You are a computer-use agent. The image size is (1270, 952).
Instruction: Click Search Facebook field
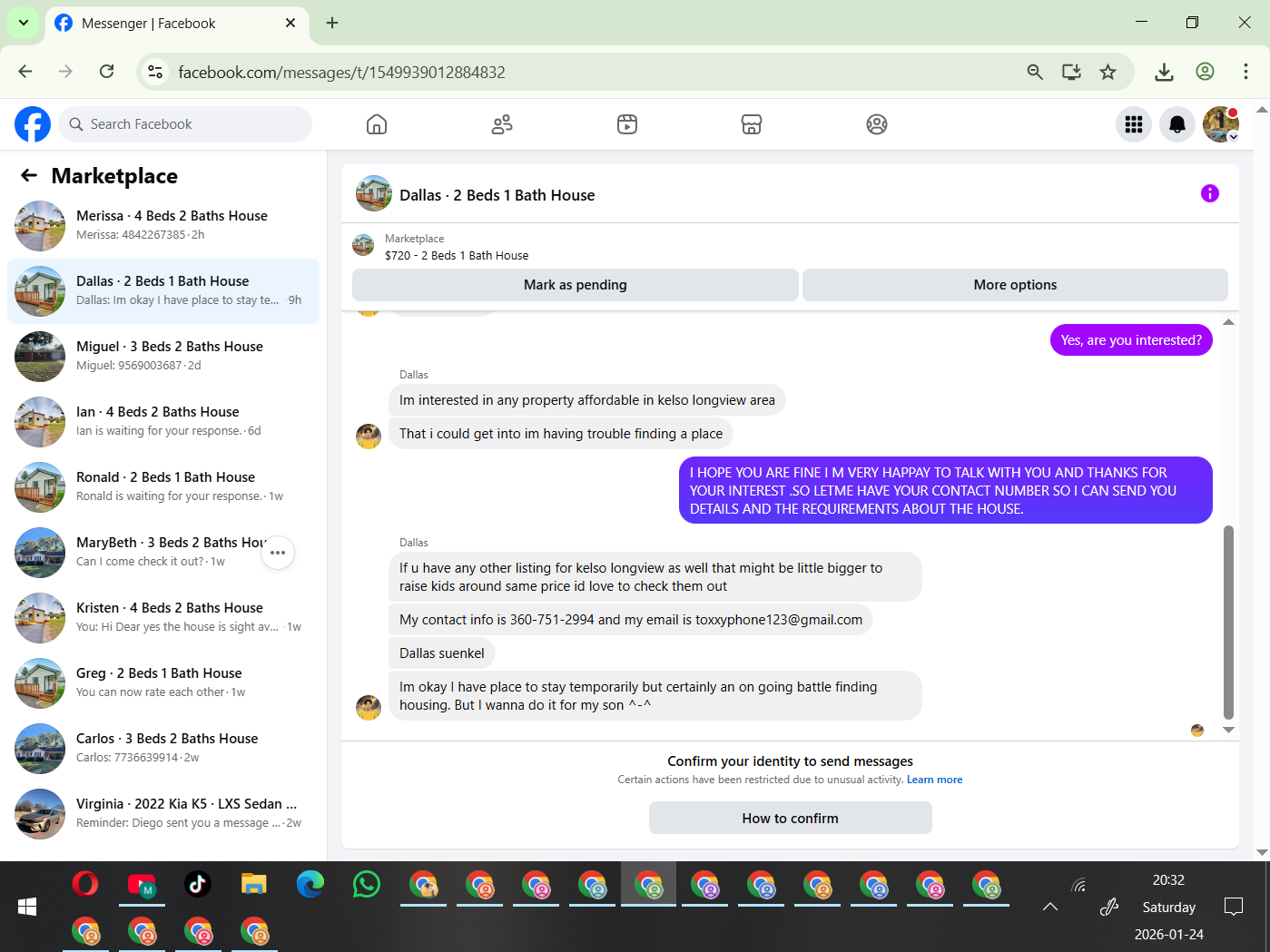[185, 124]
